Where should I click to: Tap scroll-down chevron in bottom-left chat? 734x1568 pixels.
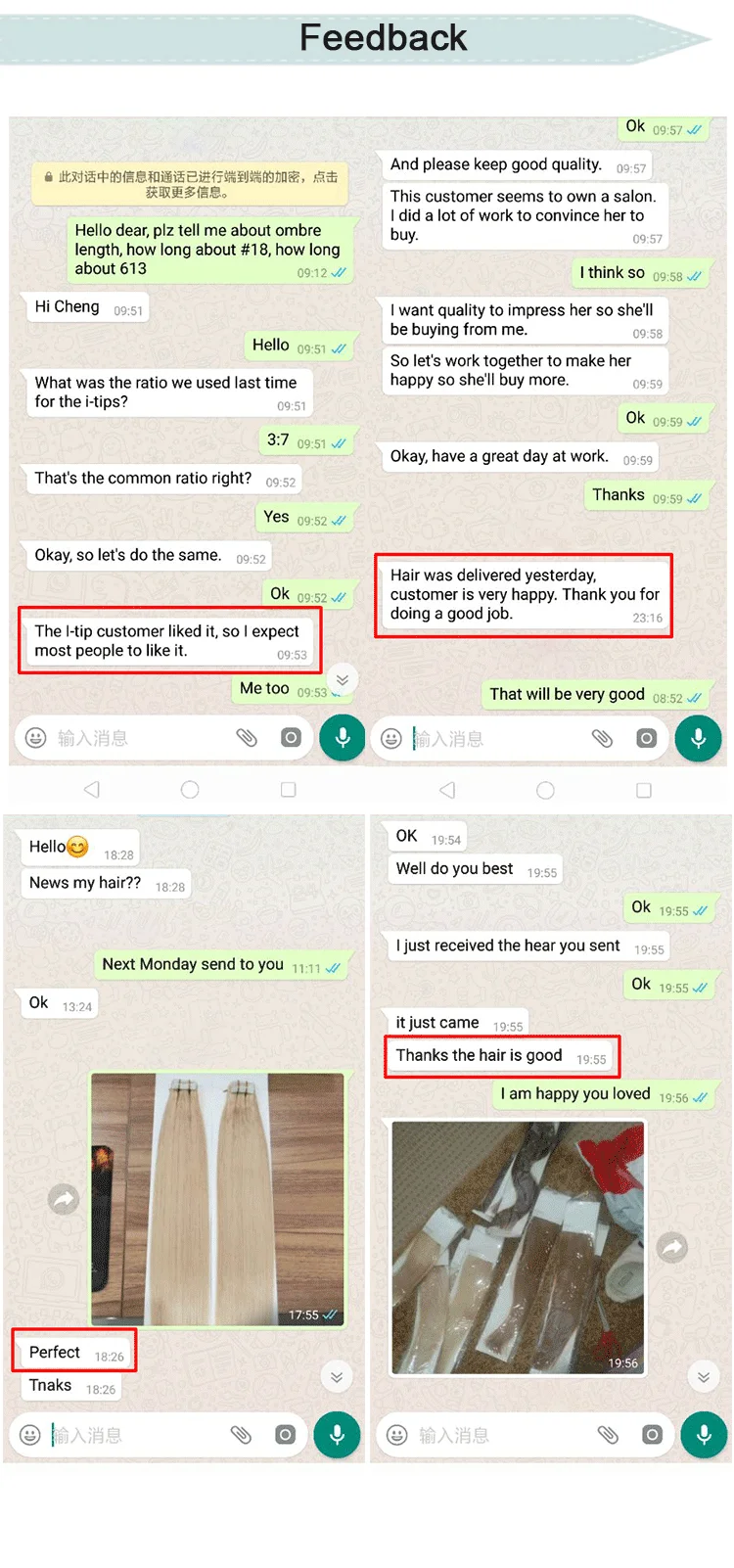click(x=337, y=1377)
